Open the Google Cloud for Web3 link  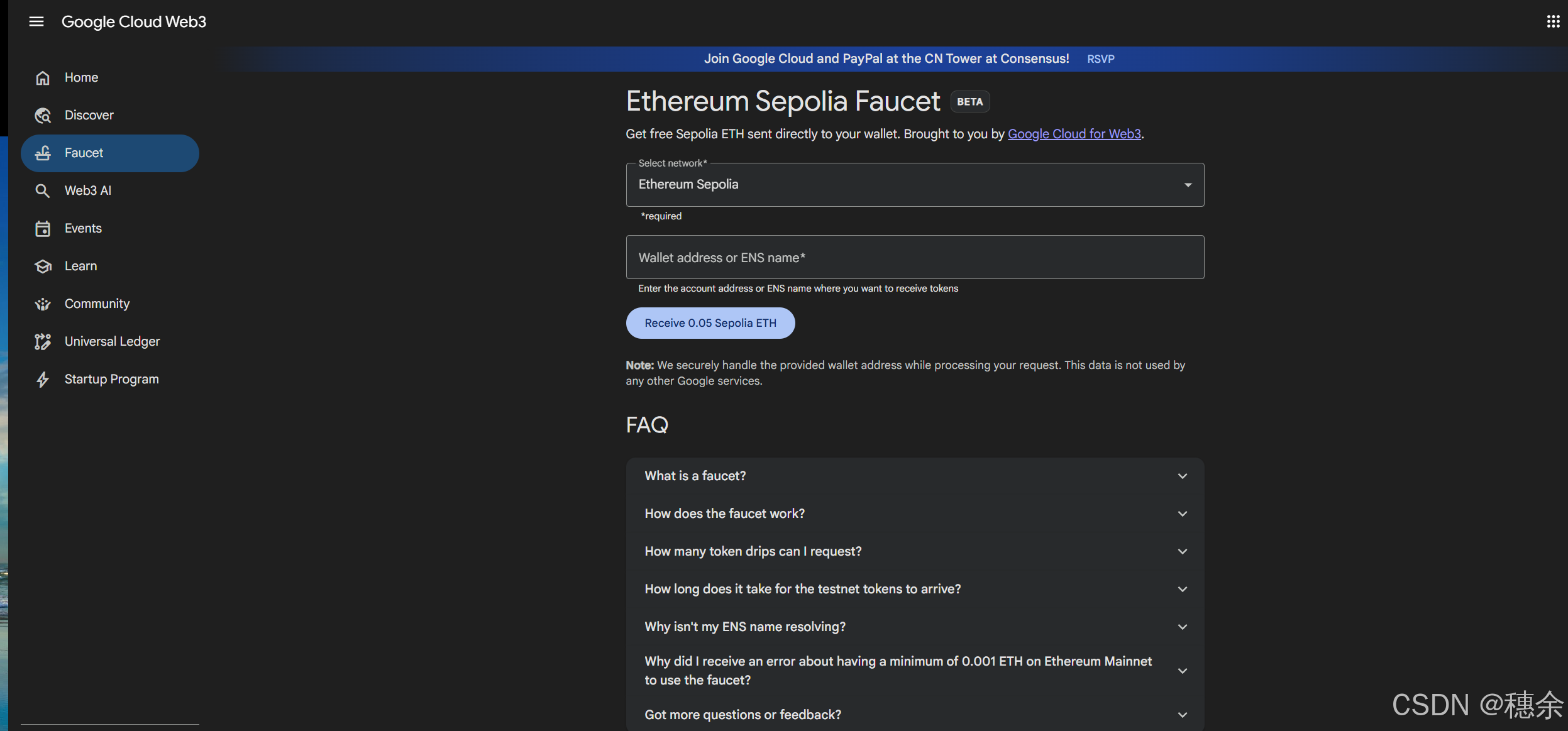1074,135
